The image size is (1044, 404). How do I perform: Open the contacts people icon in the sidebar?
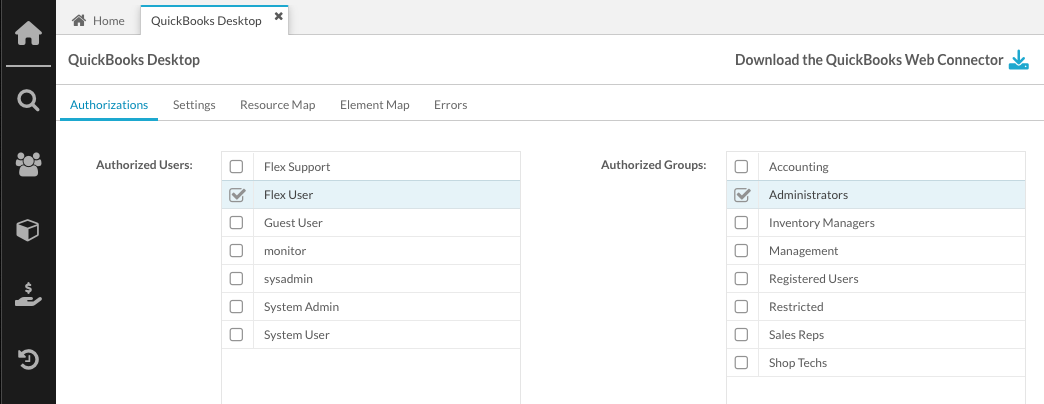click(28, 164)
